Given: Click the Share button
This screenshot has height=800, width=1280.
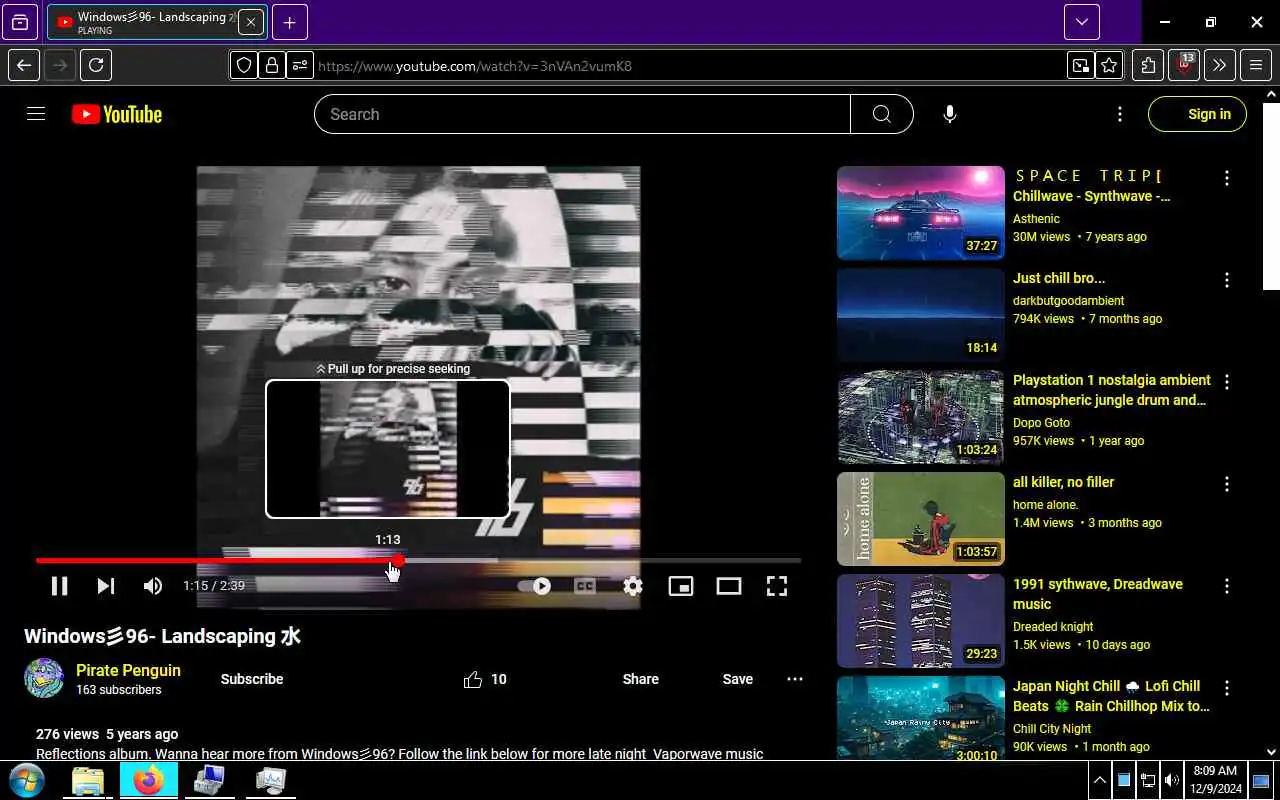Looking at the screenshot, I should pyautogui.click(x=641, y=679).
